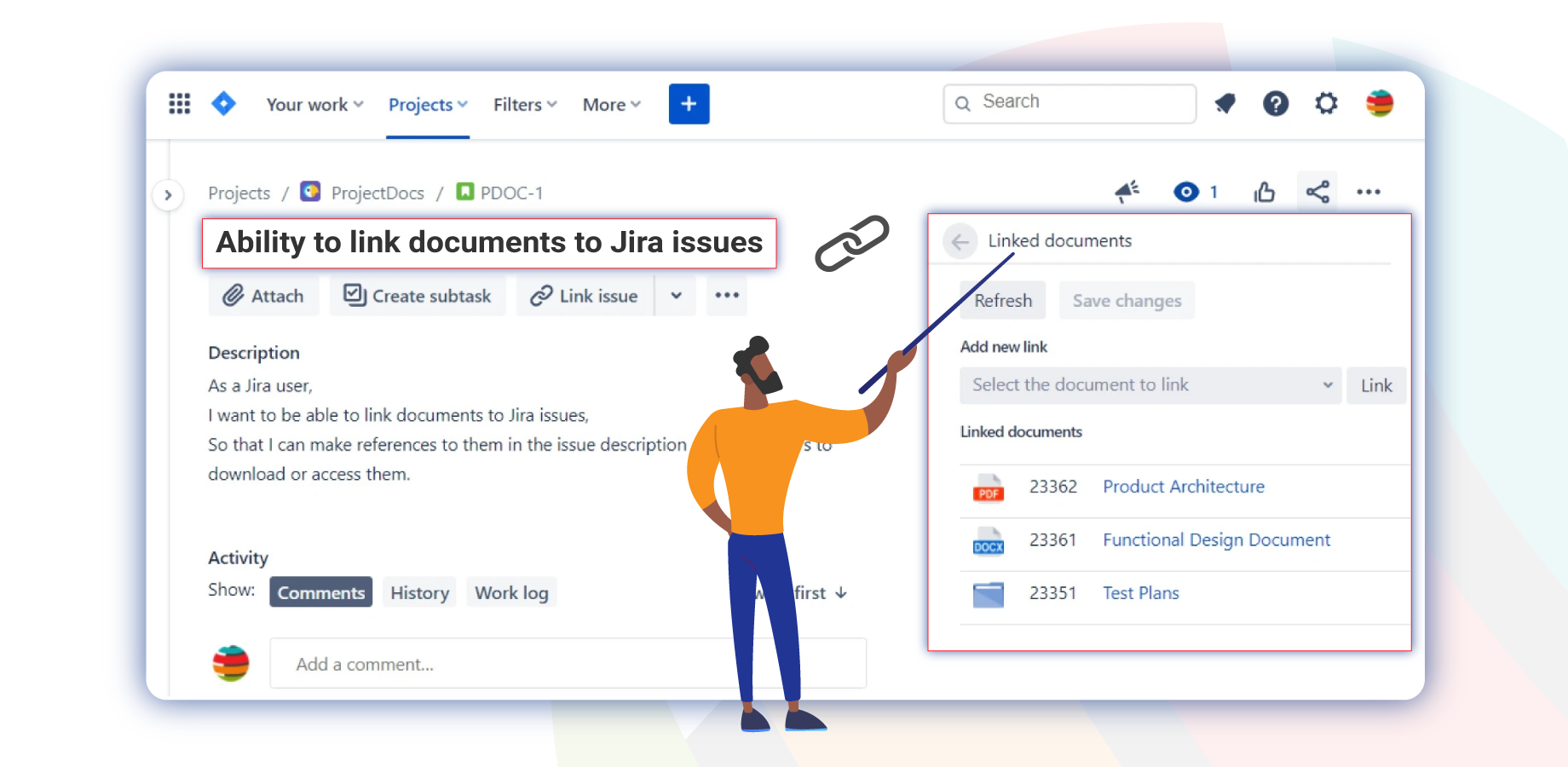Switch to the Comments activity tab
Screen dimensions: 1568x767
coord(321,592)
